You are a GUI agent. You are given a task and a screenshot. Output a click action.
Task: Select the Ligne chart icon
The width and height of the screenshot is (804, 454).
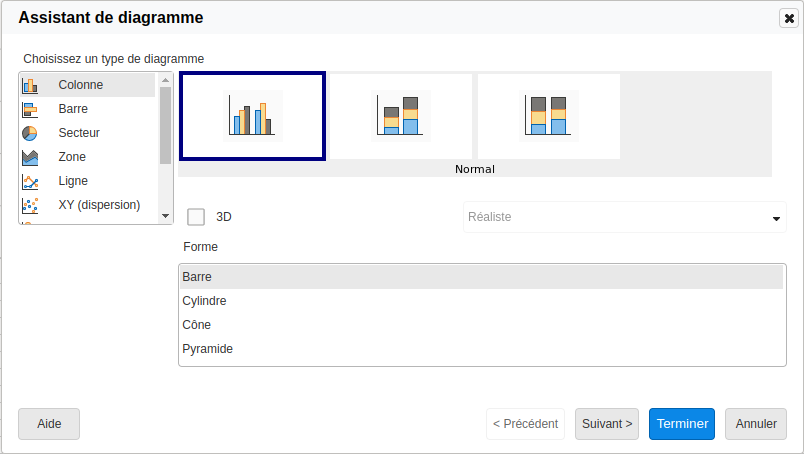point(30,181)
